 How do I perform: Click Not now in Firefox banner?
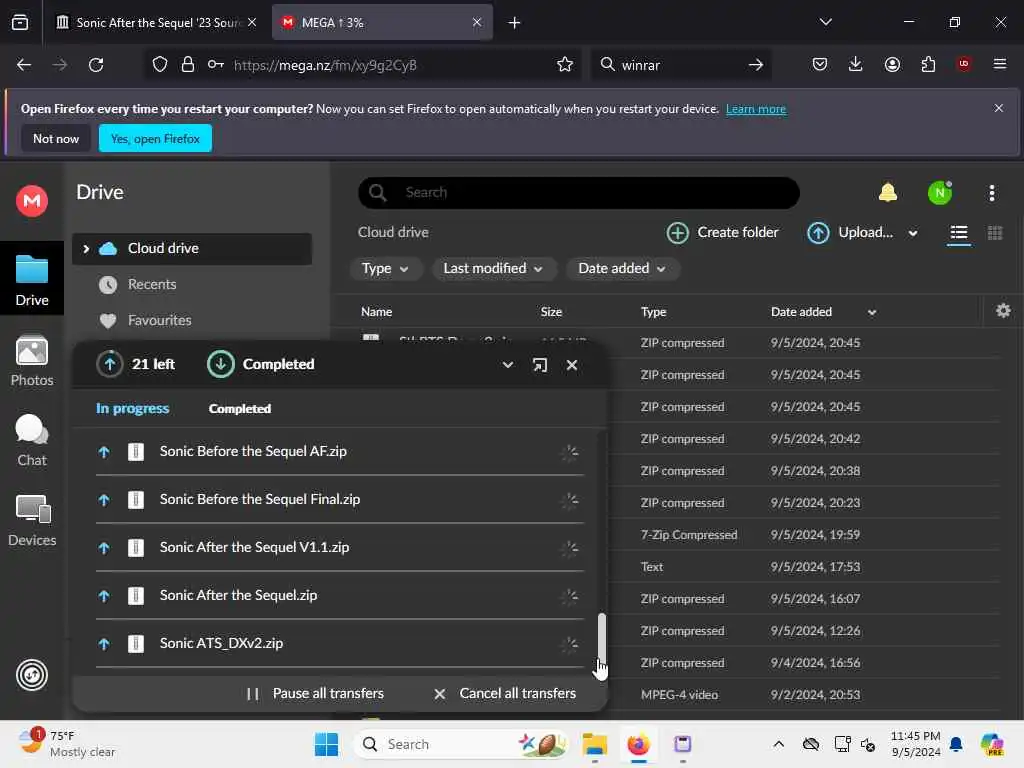pos(56,139)
